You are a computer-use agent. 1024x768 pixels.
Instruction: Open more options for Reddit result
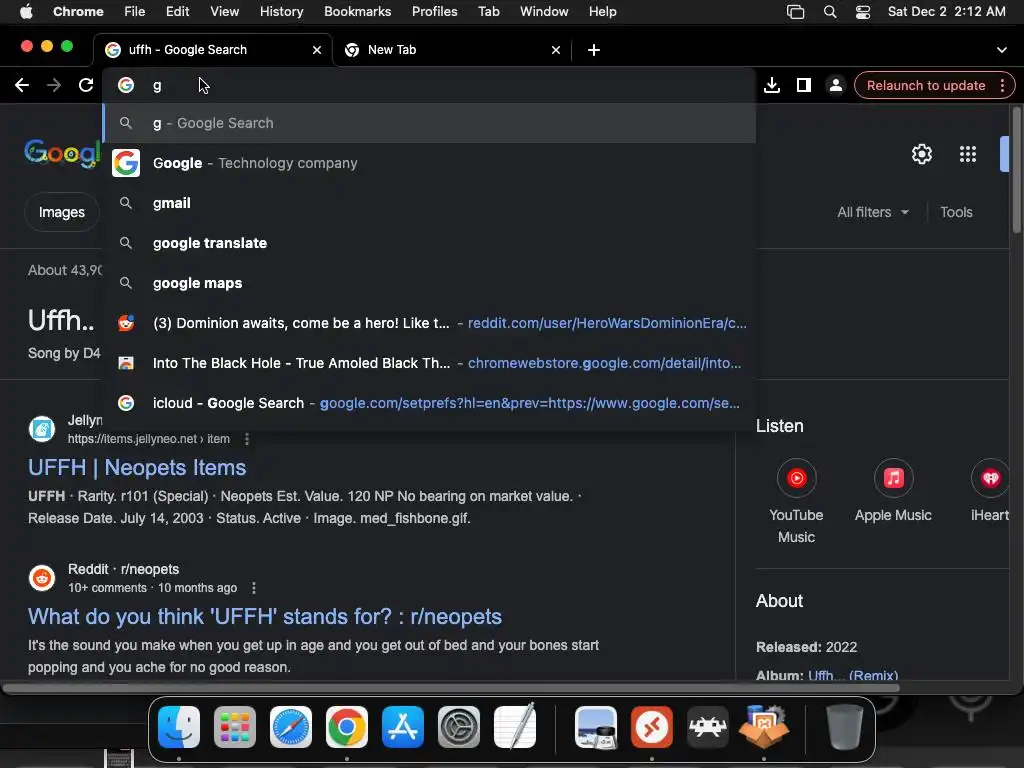254,588
